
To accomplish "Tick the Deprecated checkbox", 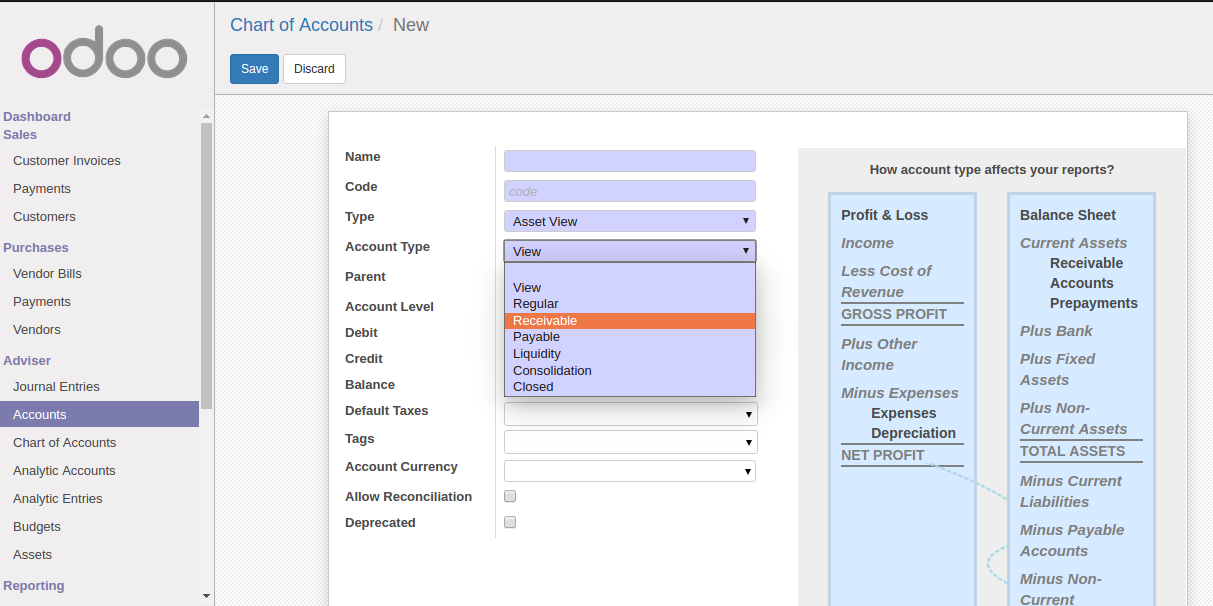I will click(x=510, y=522).
